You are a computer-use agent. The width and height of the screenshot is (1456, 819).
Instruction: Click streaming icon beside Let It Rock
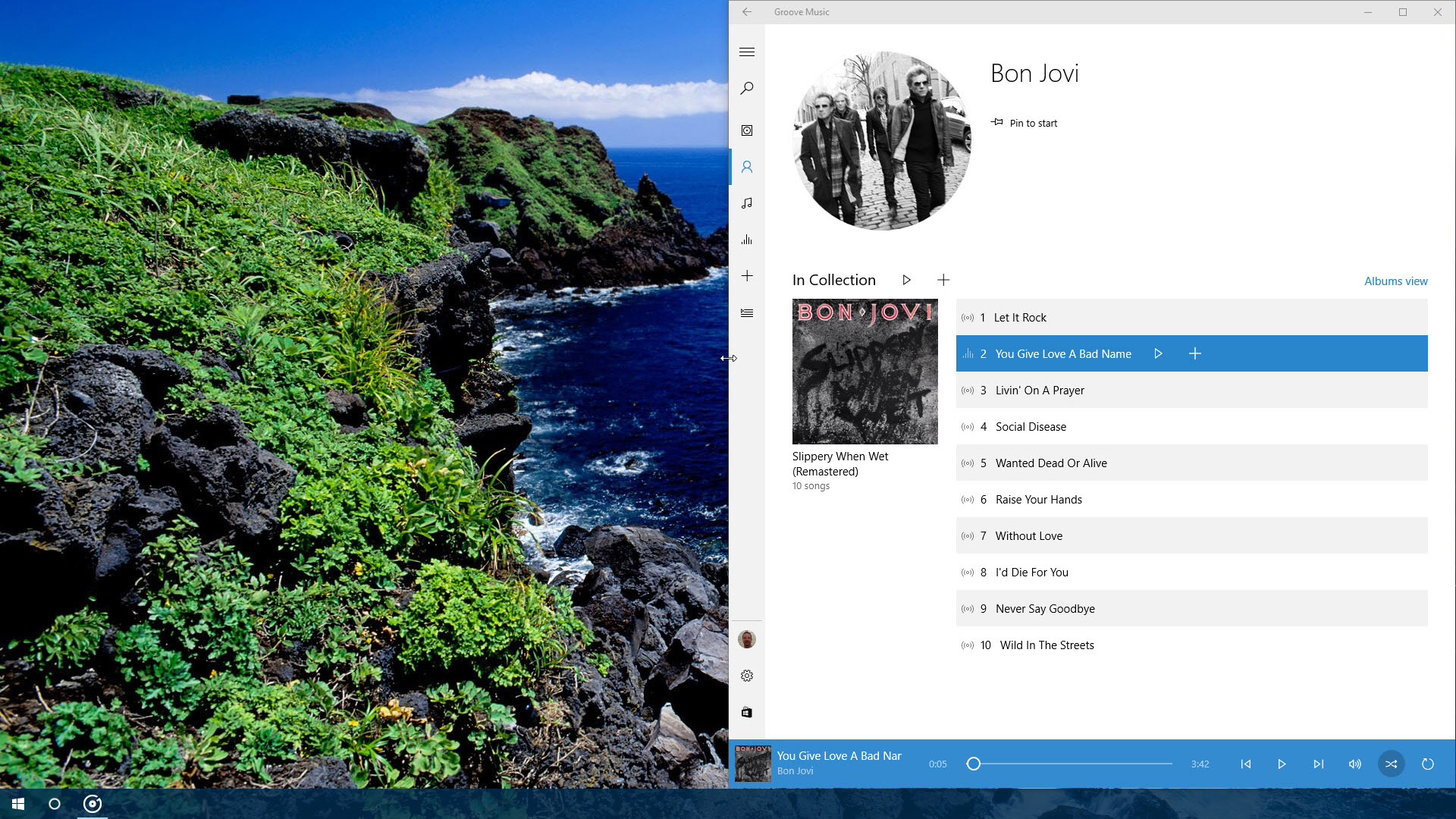[x=968, y=318]
